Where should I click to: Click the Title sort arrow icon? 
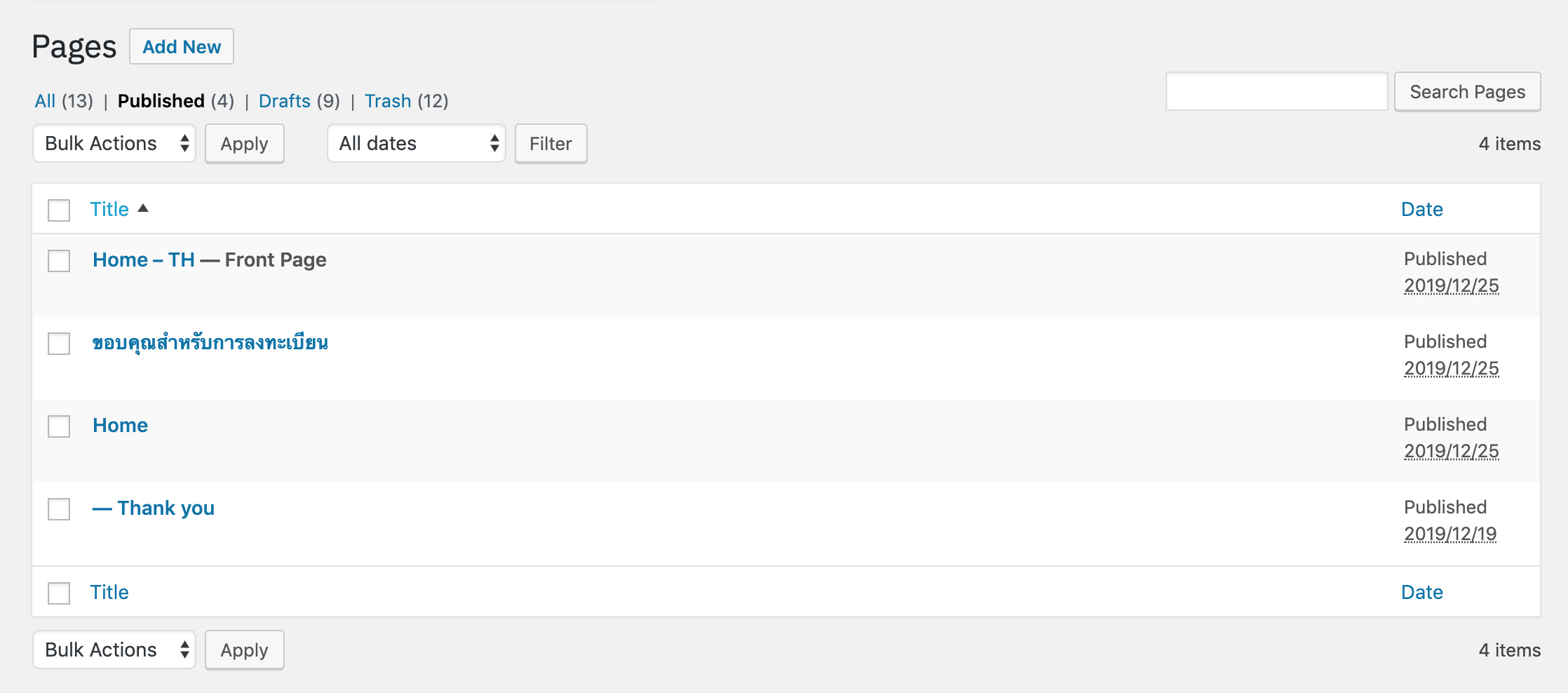tap(143, 208)
